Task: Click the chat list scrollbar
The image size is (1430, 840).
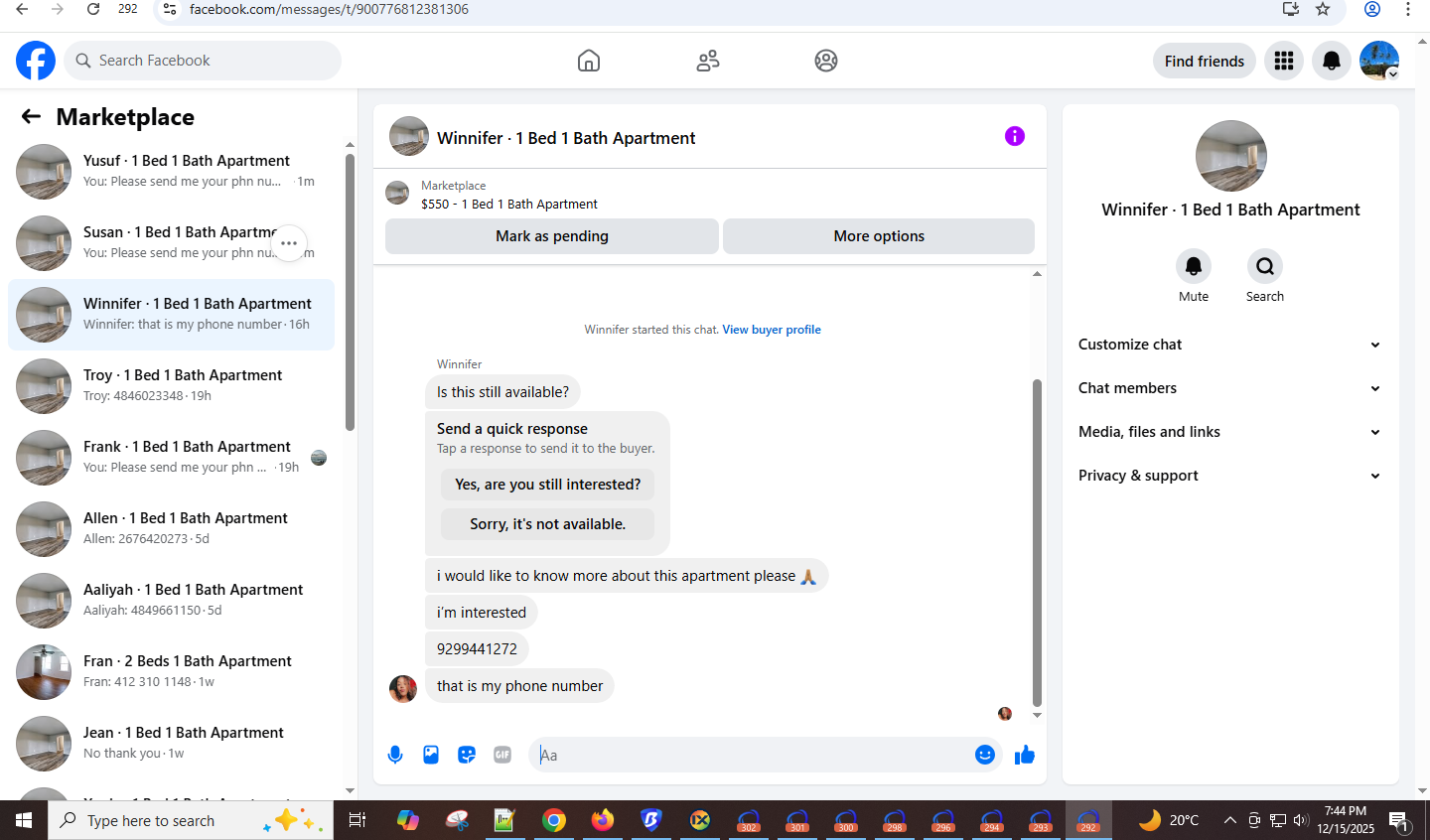Action: click(x=350, y=293)
